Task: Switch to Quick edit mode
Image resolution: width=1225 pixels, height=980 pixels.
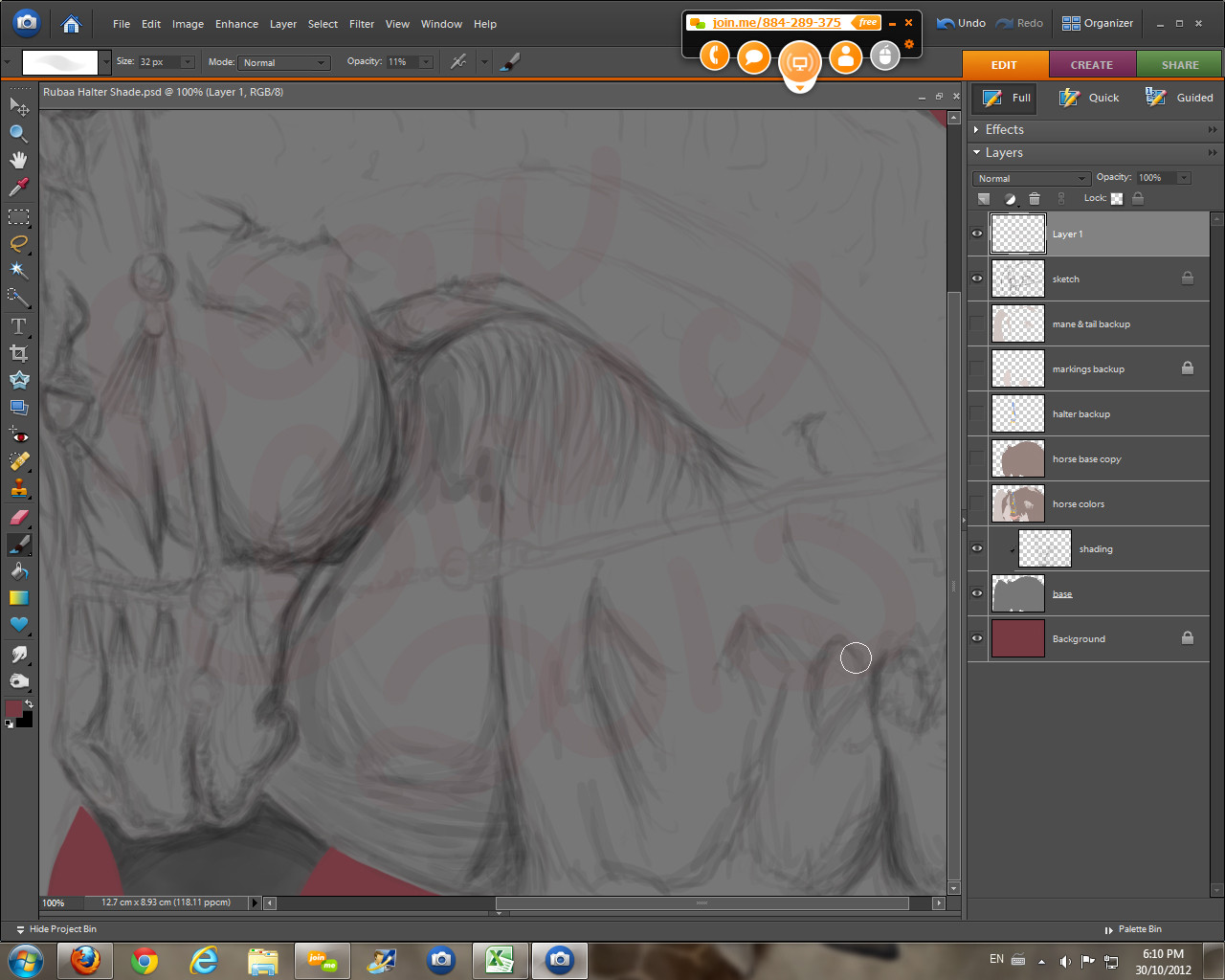Action: coord(1089,98)
